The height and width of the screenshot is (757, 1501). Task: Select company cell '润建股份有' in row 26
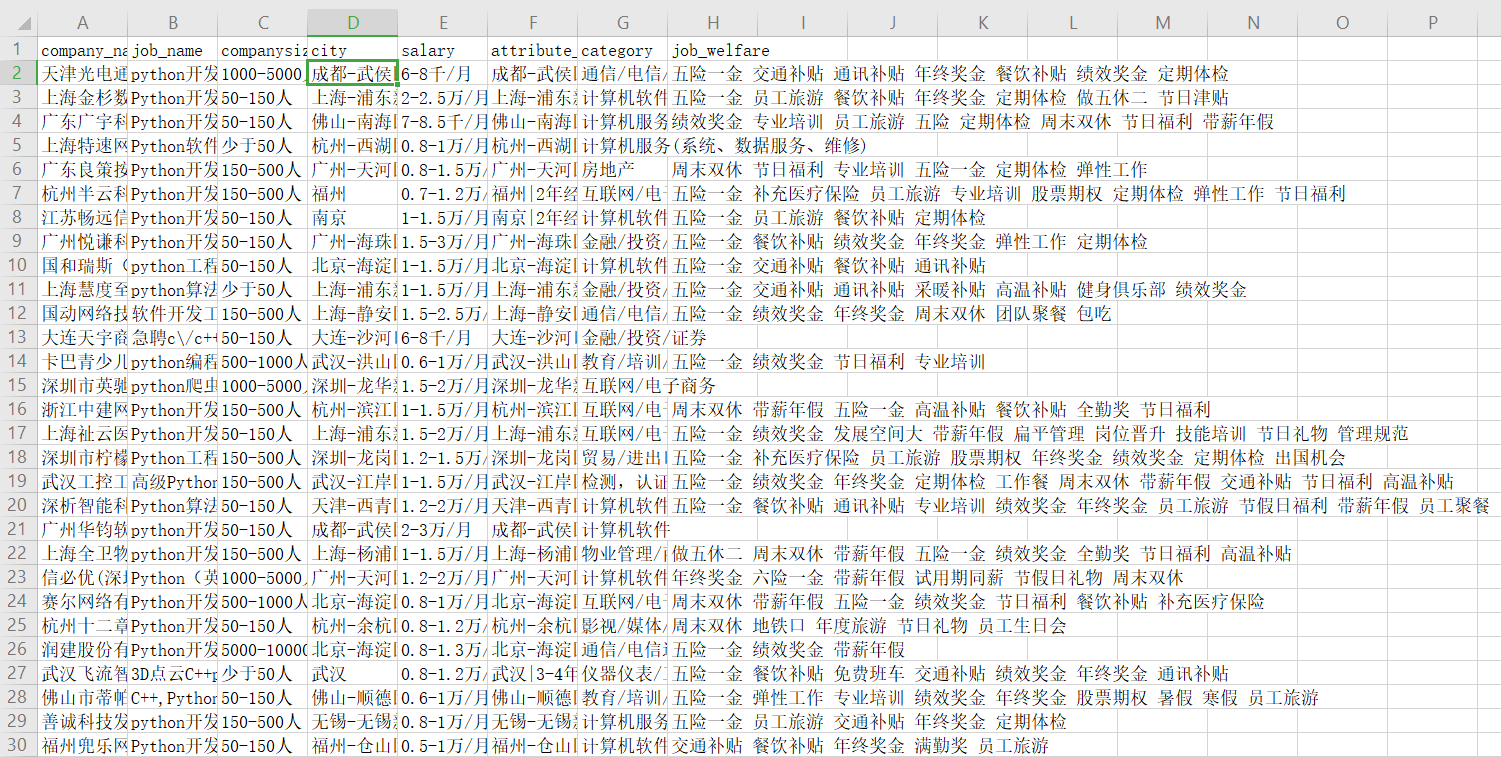tap(83, 650)
